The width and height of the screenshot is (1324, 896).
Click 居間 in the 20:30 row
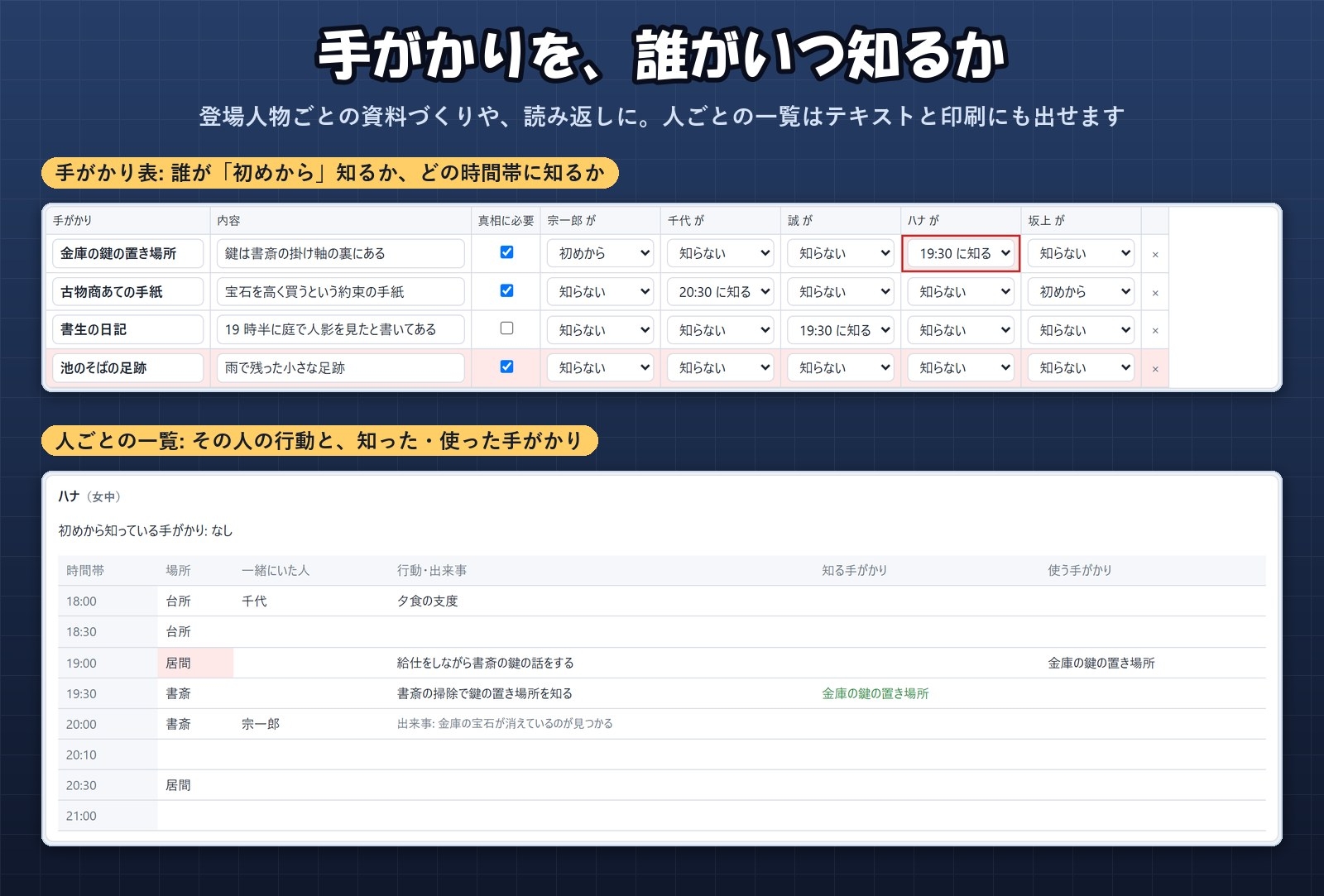tap(178, 785)
